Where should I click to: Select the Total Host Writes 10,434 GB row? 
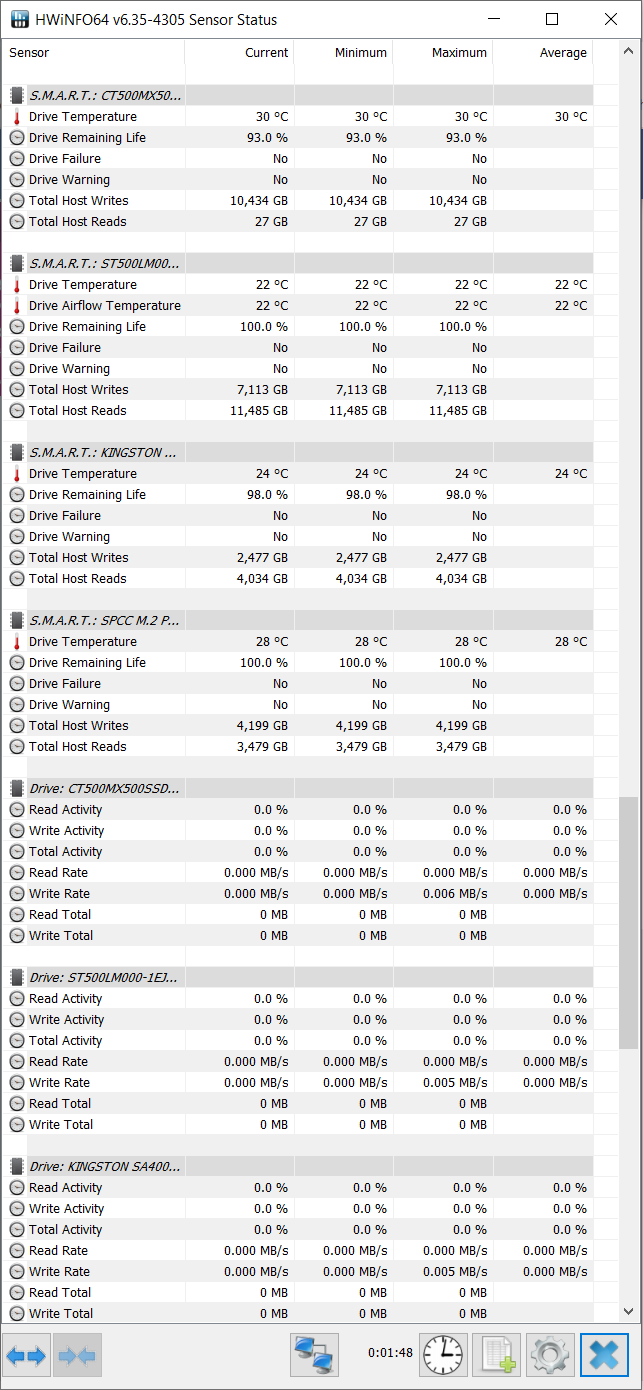(298, 201)
